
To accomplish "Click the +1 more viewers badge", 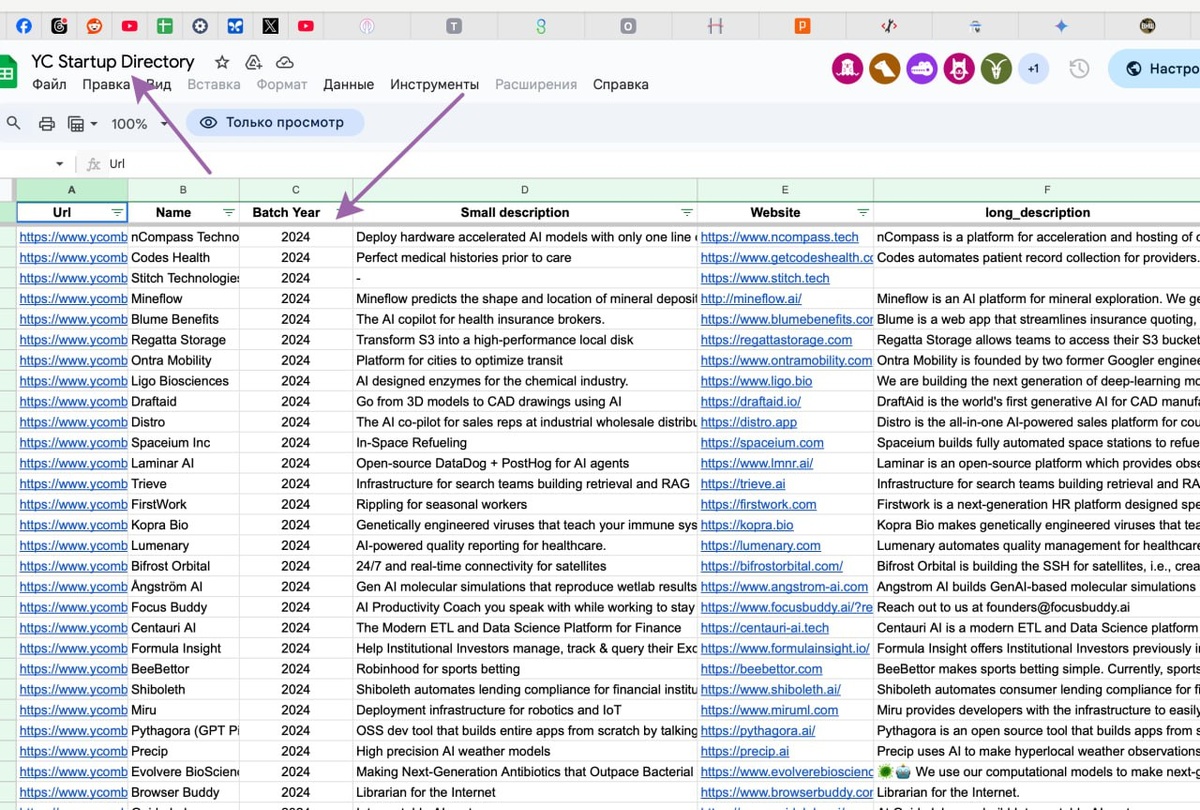I will 1033,69.
